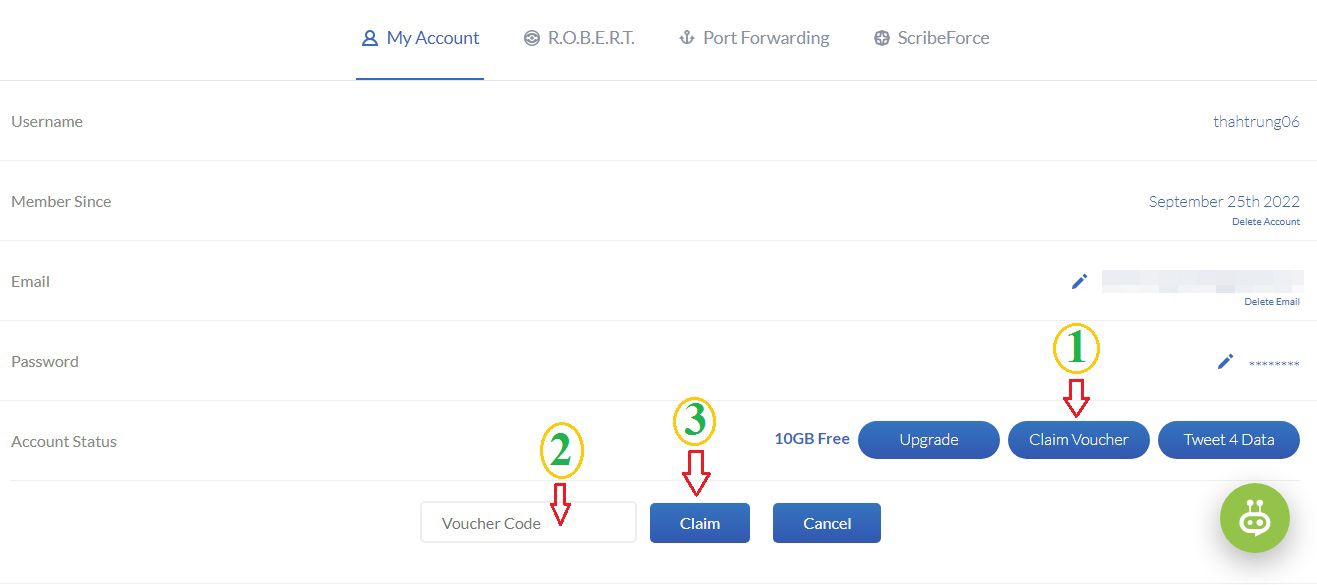This screenshot has width=1317, height=585.
Task: Click the R.O.B.E.R.T. tab icon
Action: 531,38
